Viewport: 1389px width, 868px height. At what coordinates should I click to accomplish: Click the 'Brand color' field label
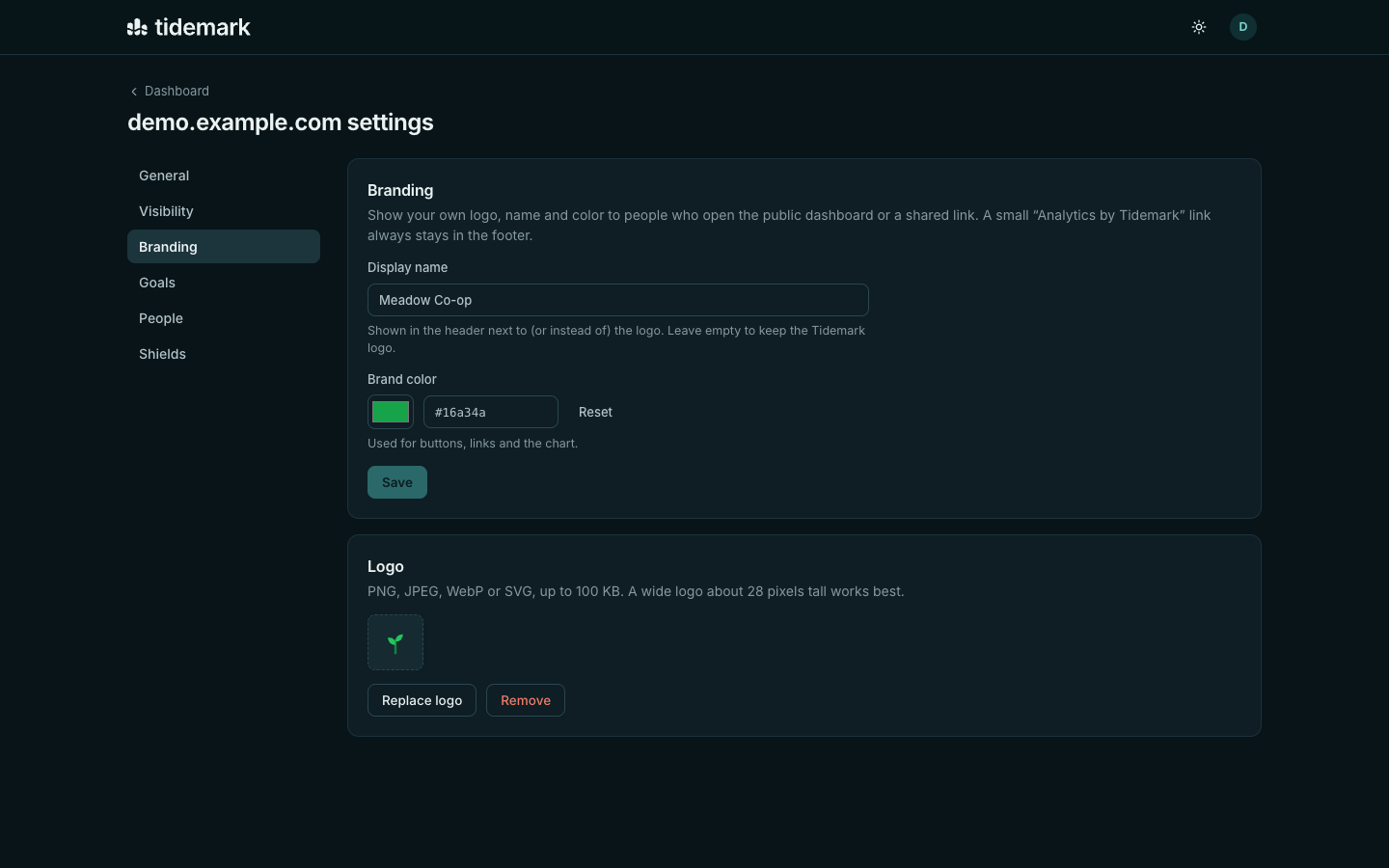[x=402, y=379]
